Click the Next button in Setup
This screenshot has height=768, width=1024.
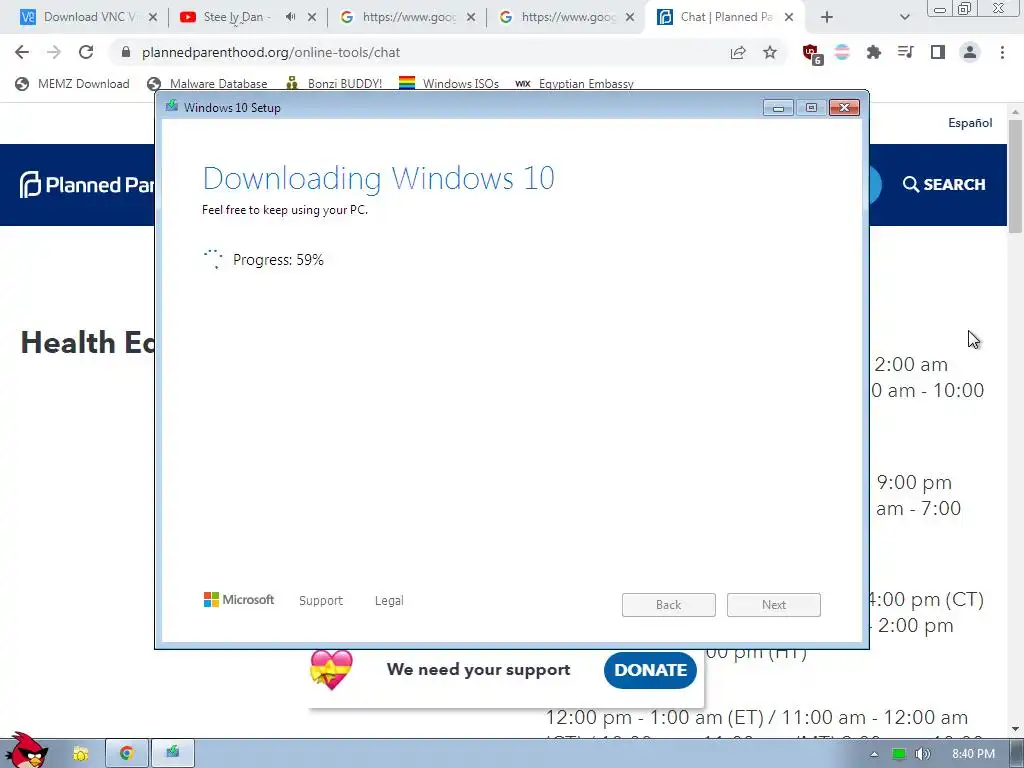tap(774, 605)
